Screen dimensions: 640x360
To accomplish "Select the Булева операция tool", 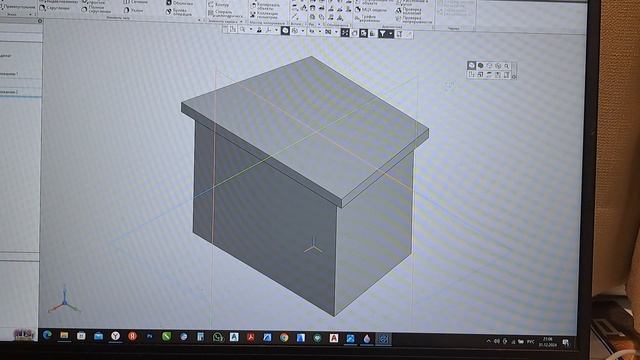I will coord(179,12).
